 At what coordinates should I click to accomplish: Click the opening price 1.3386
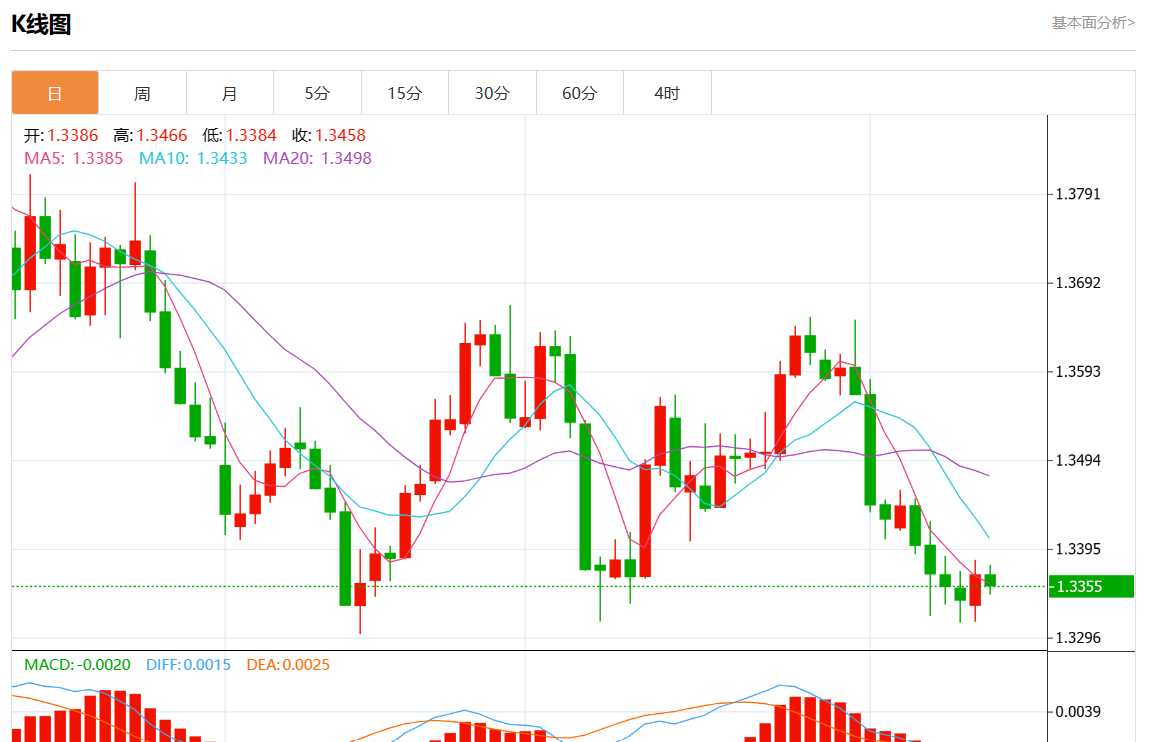pyautogui.click(x=72, y=135)
